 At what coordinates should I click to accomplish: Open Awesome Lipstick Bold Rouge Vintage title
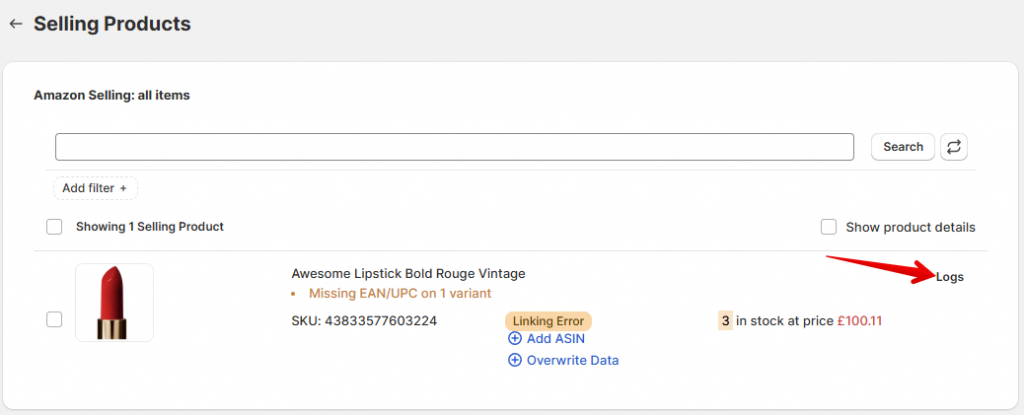coord(408,274)
